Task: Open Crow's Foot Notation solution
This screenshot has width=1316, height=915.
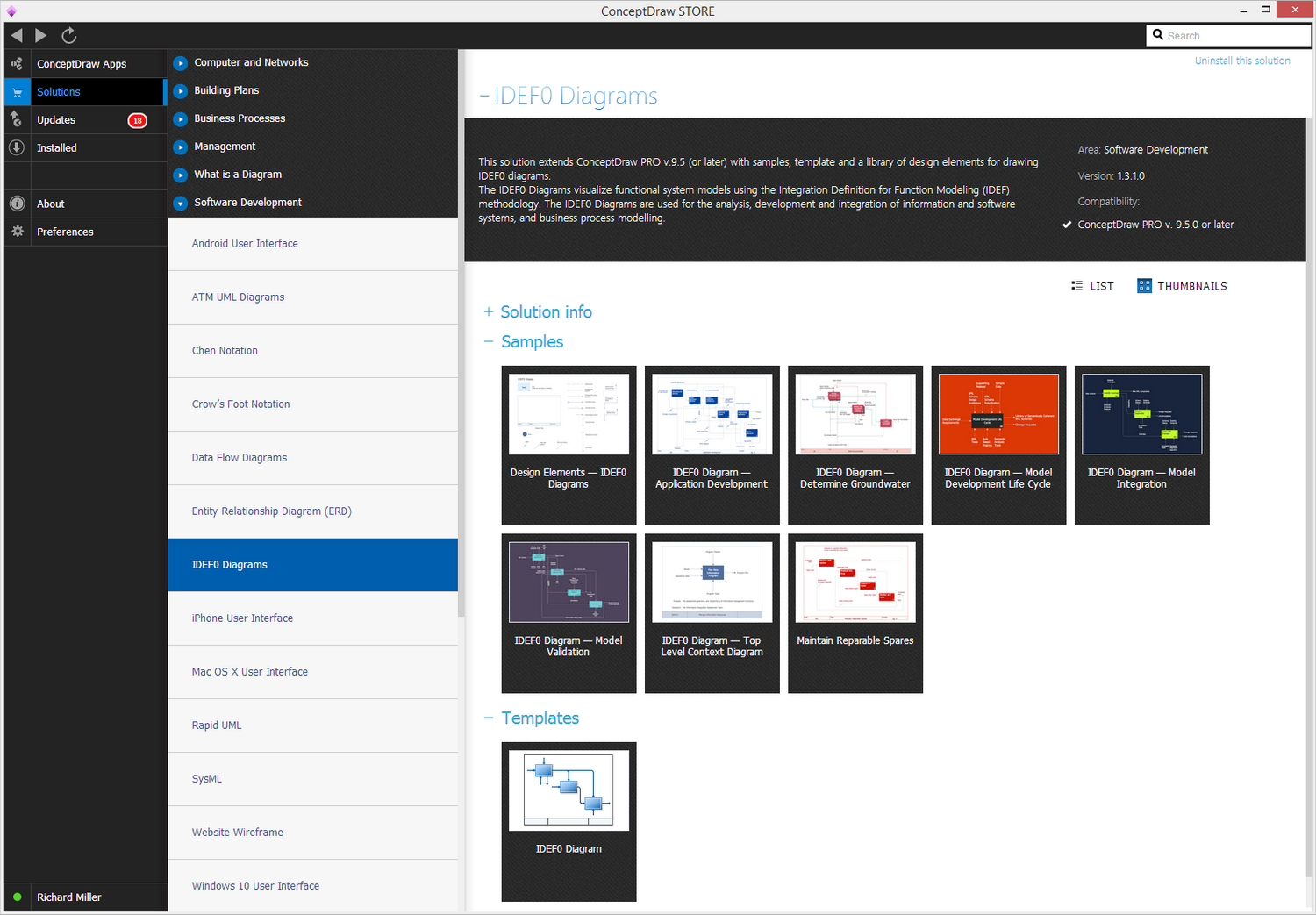Action: [x=313, y=404]
